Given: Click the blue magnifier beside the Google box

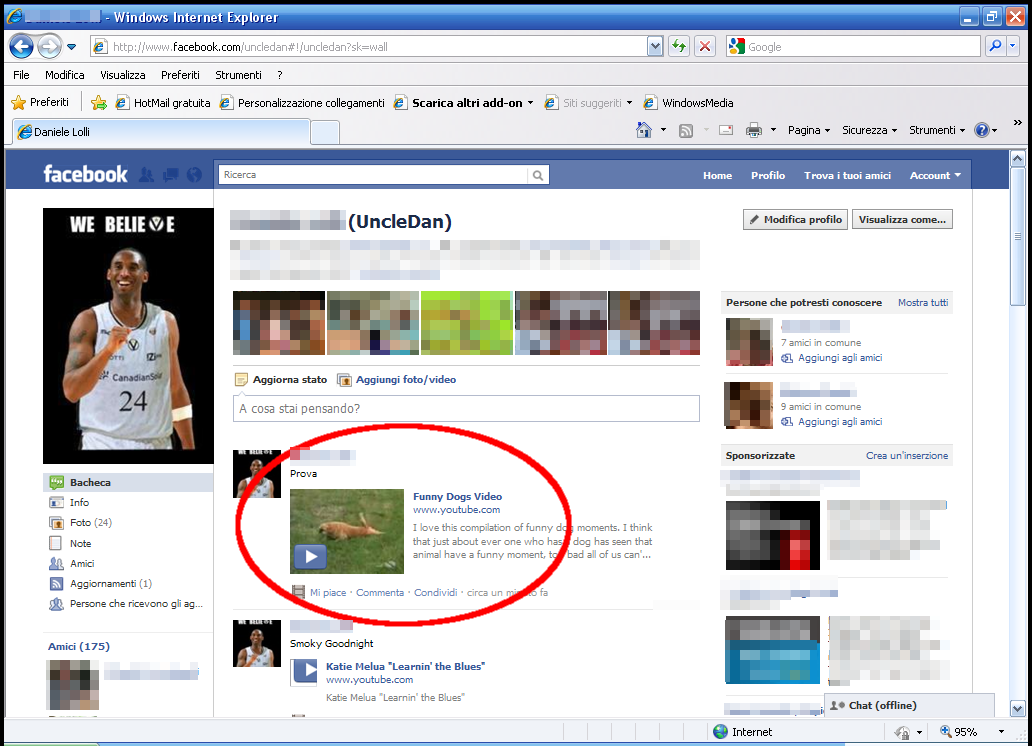Looking at the screenshot, I should click(995, 46).
